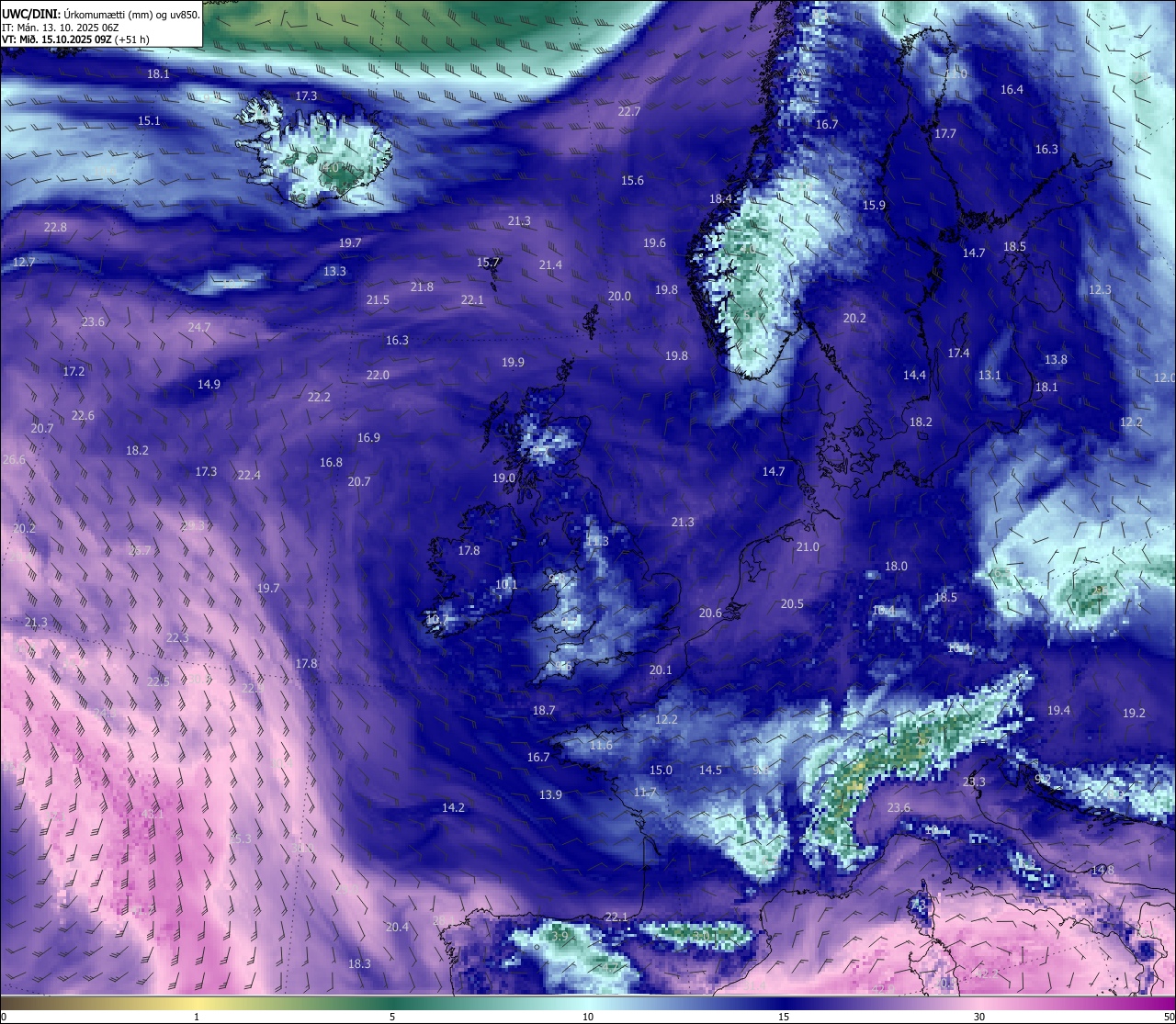Click the VT valid time line

[75, 39]
